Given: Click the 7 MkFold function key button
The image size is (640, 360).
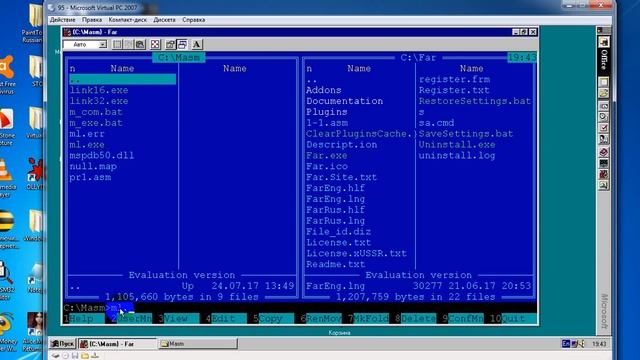Looking at the screenshot, I should (x=368, y=318).
